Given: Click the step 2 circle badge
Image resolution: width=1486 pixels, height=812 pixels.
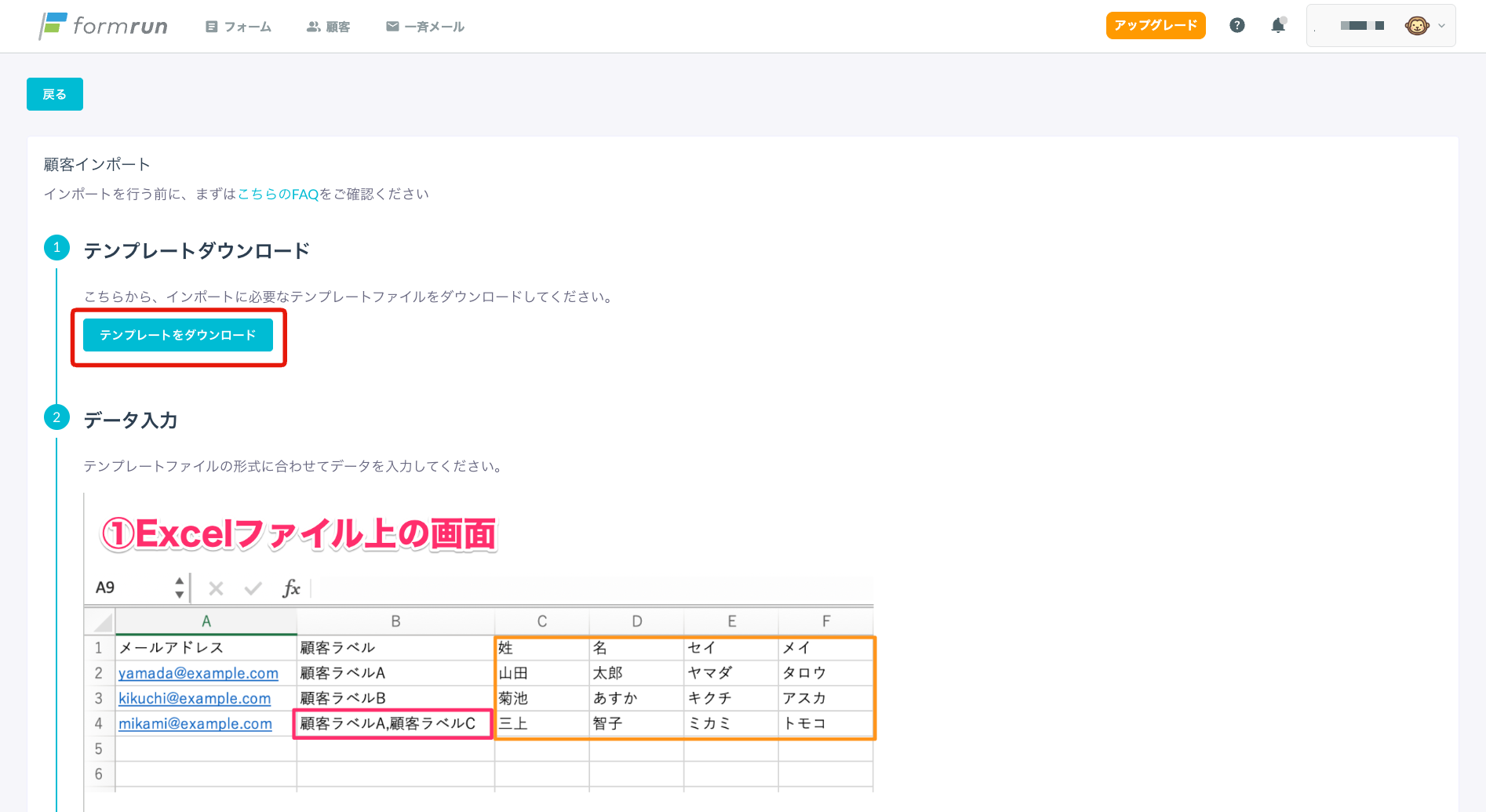Looking at the screenshot, I should click(56, 417).
